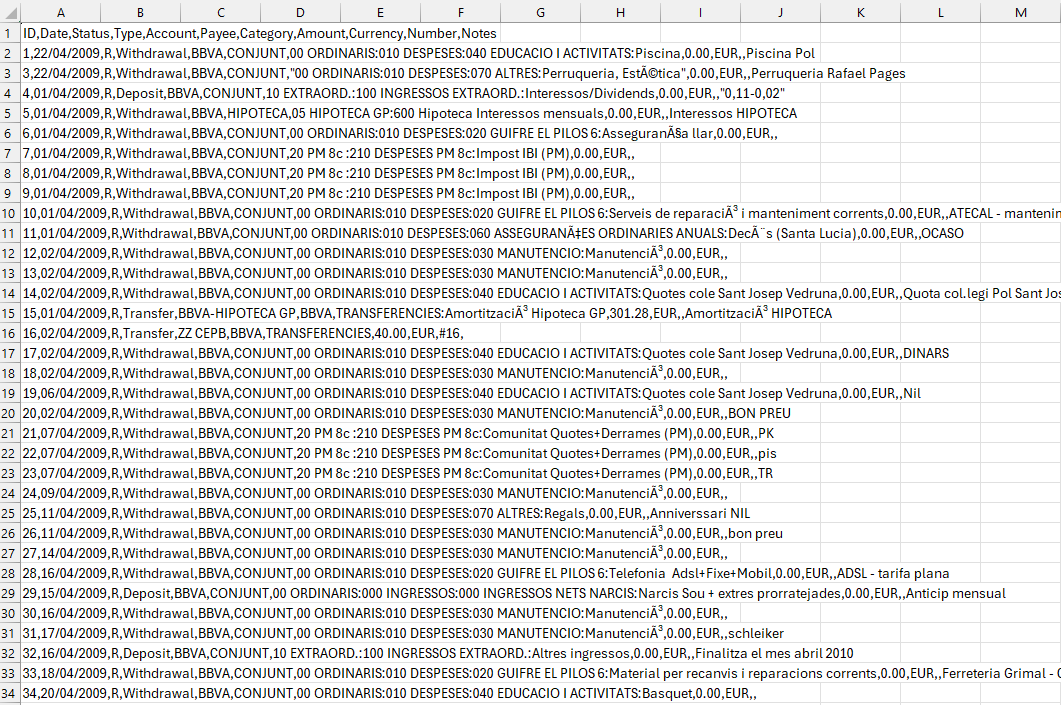Select row 29 header for Narcis Sou

pos(10,593)
